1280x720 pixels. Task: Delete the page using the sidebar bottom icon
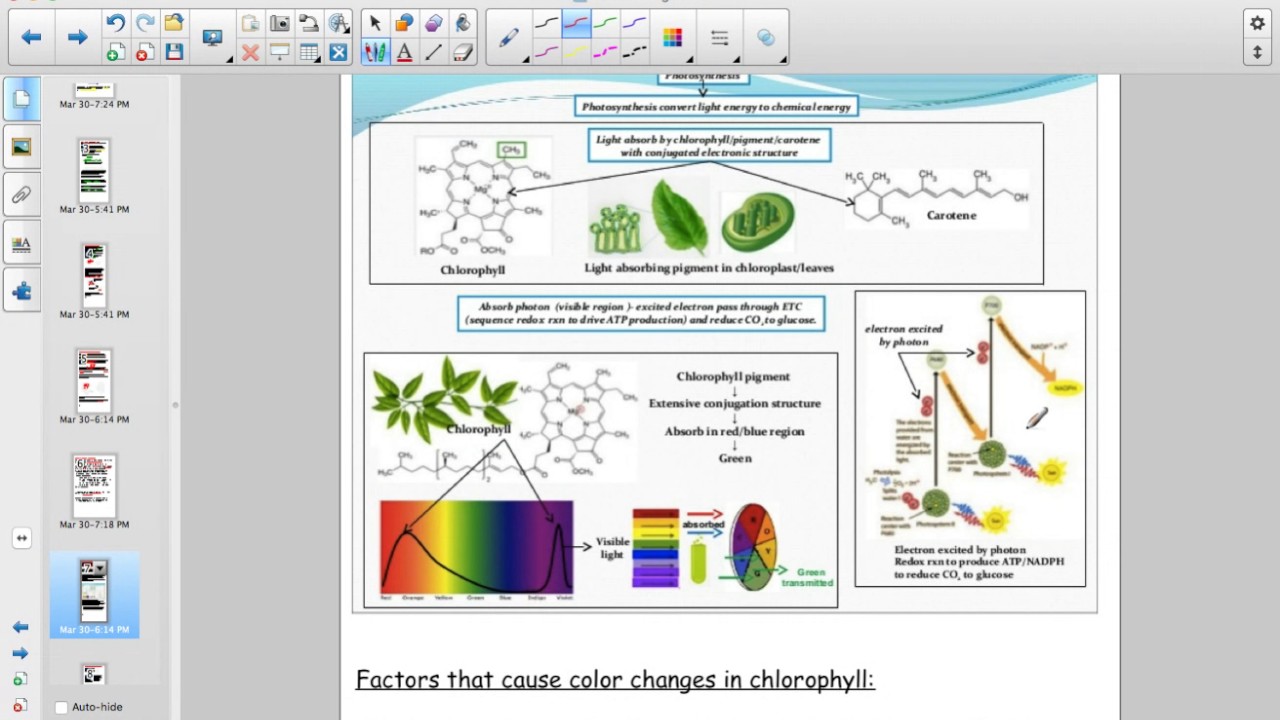coord(20,705)
